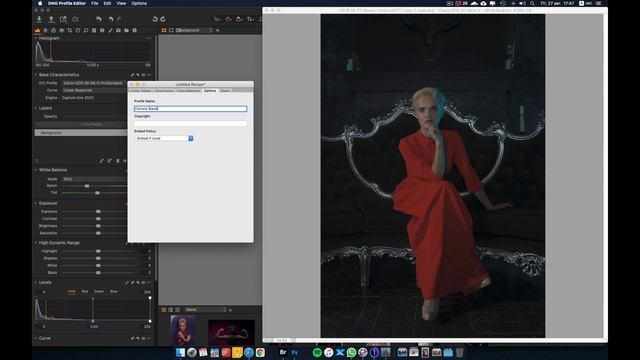Click the pencil icon in Curve panel header
The image size is (640, 360).
coord(132,338)
